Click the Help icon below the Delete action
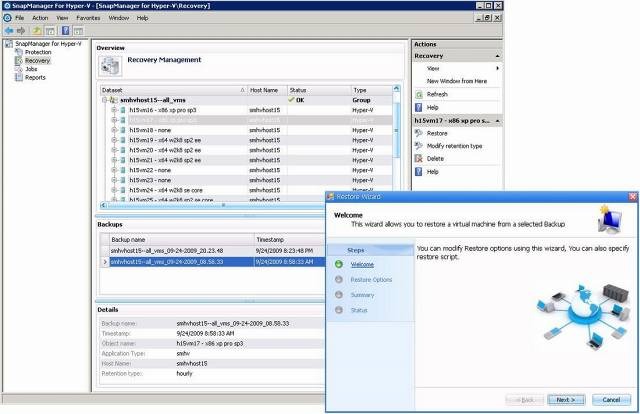The height and width of the screenshot is (414, 640). (419, 172)
